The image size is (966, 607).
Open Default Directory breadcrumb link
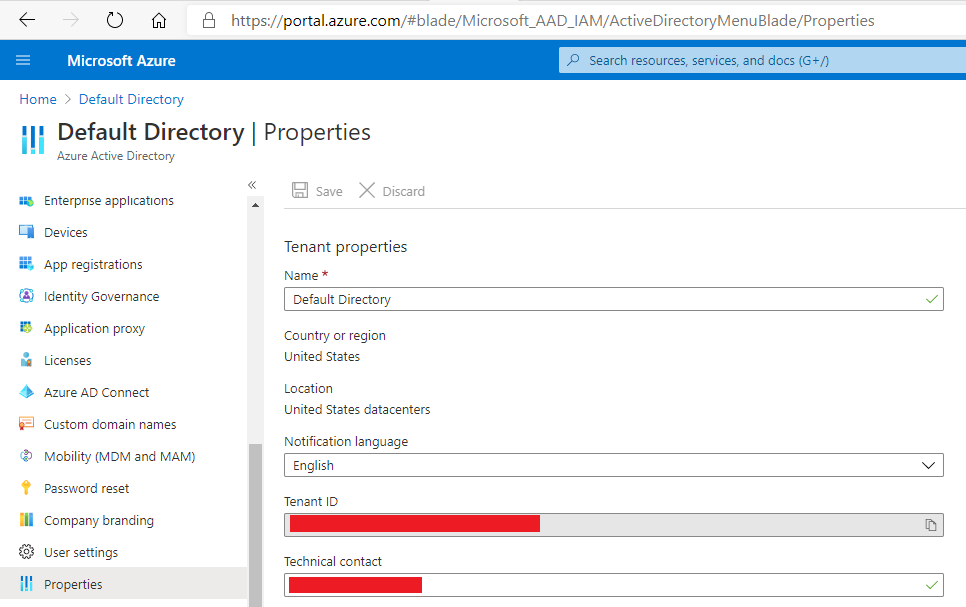[x=131, y=99]
